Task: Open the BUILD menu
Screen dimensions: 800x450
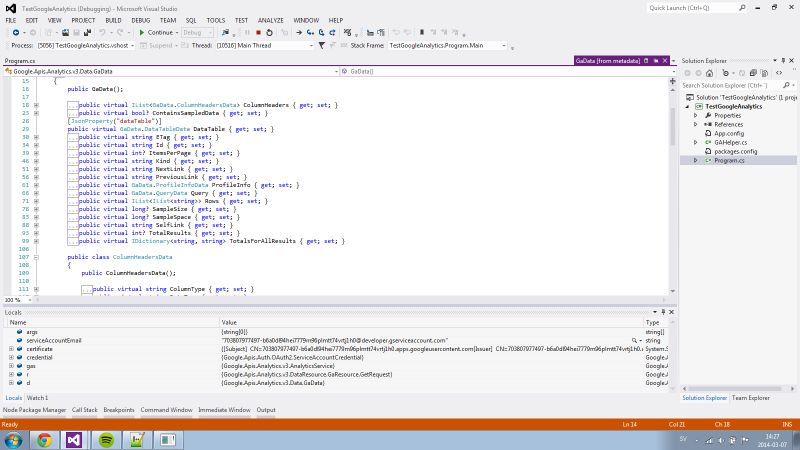Action: click(x=113, y=20)
